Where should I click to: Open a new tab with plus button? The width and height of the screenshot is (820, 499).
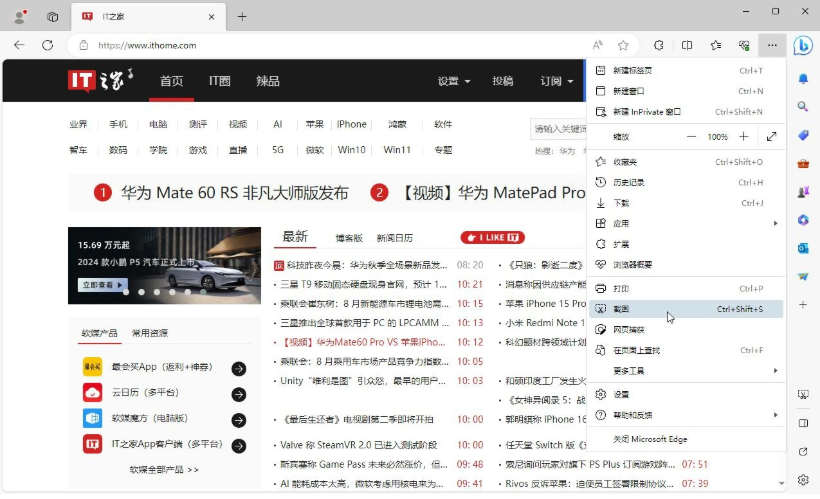pos(242,17)
